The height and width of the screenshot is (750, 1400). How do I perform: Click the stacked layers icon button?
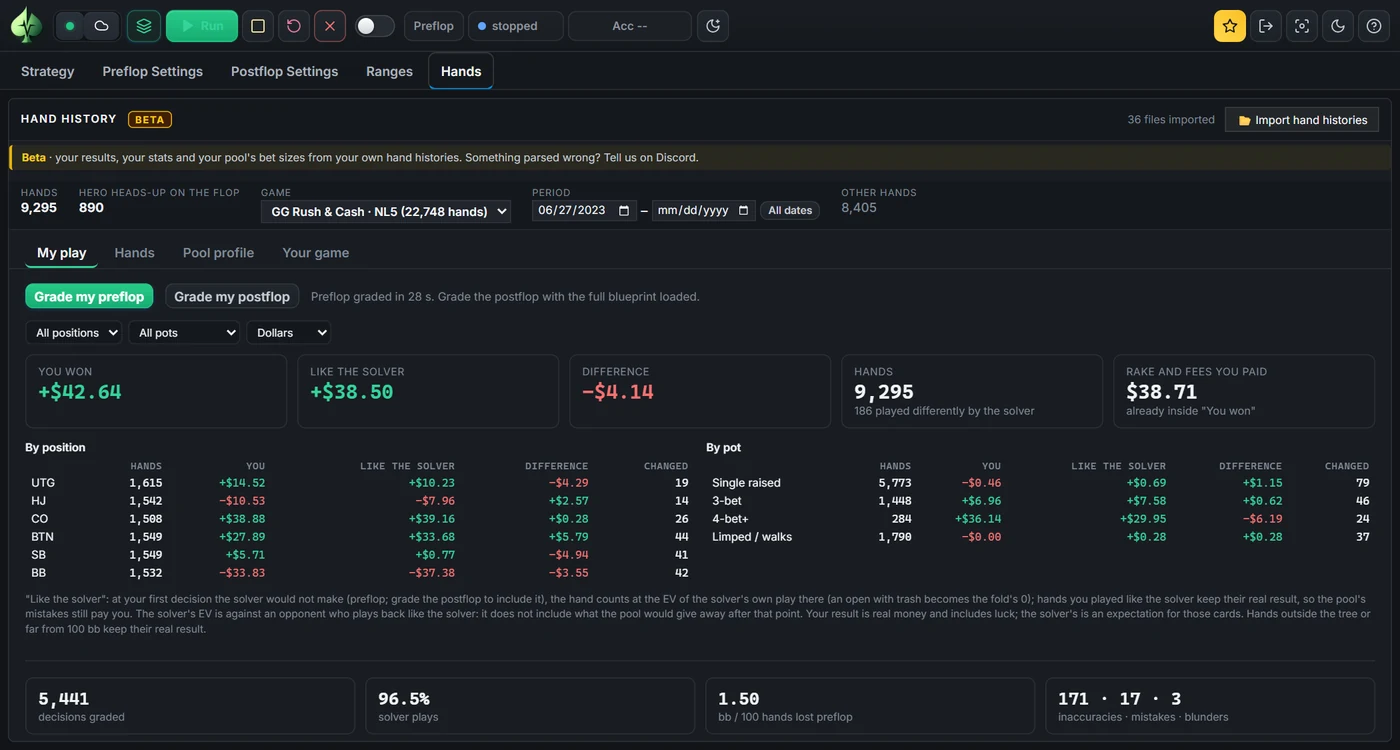(144, 26)
